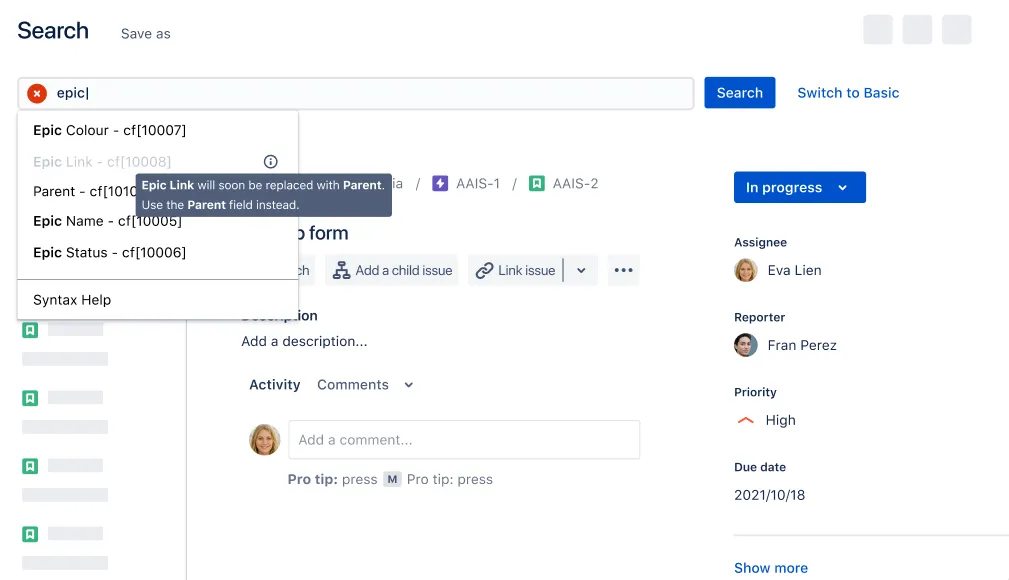1009x580 pixels.
Task: Click Add a child issue button
Action: click(392, 270)
